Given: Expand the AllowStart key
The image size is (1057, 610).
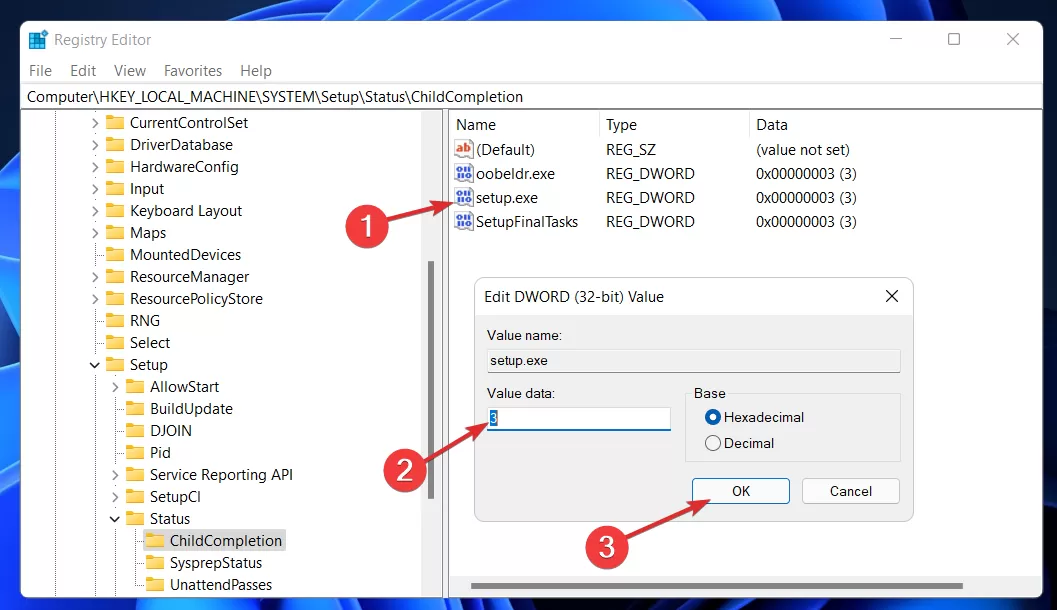Looking at the screenshot, I should [x=115, y=387].
